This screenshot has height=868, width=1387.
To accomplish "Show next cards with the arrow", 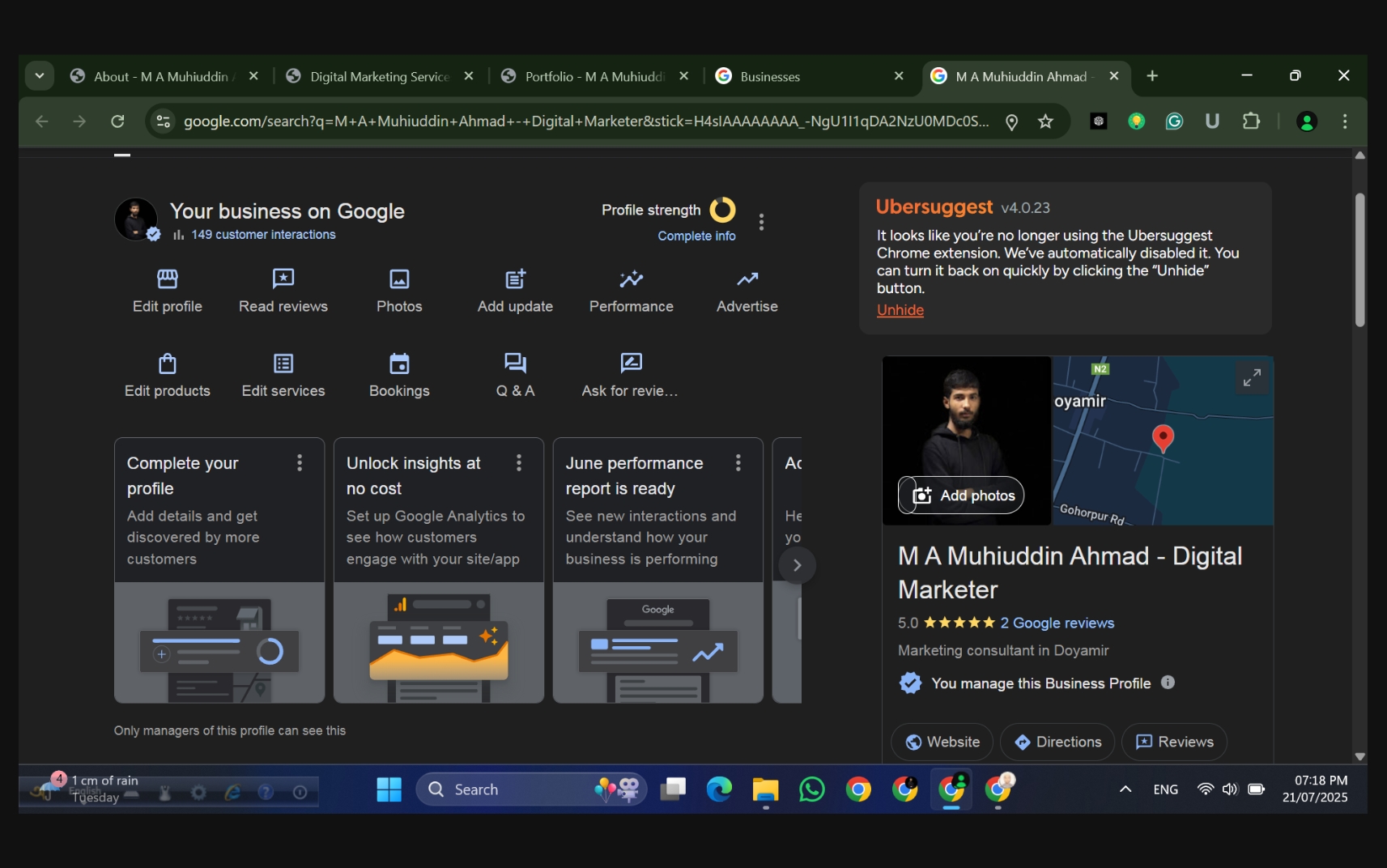I will click(797, 565).
